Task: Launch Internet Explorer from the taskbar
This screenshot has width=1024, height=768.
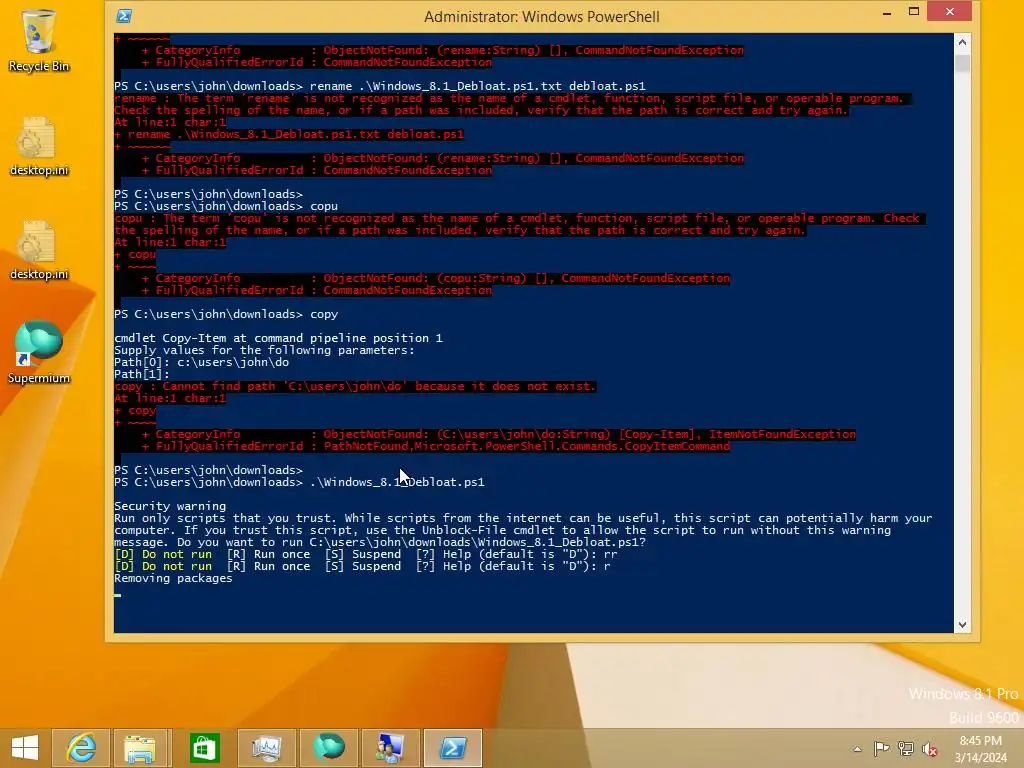Action: click(81, 748)
